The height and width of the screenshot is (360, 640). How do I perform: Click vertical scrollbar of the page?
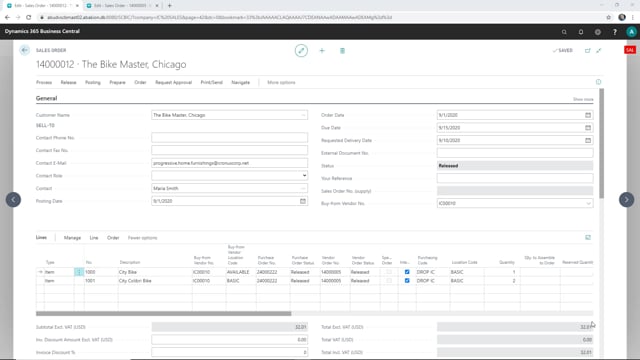601,143
